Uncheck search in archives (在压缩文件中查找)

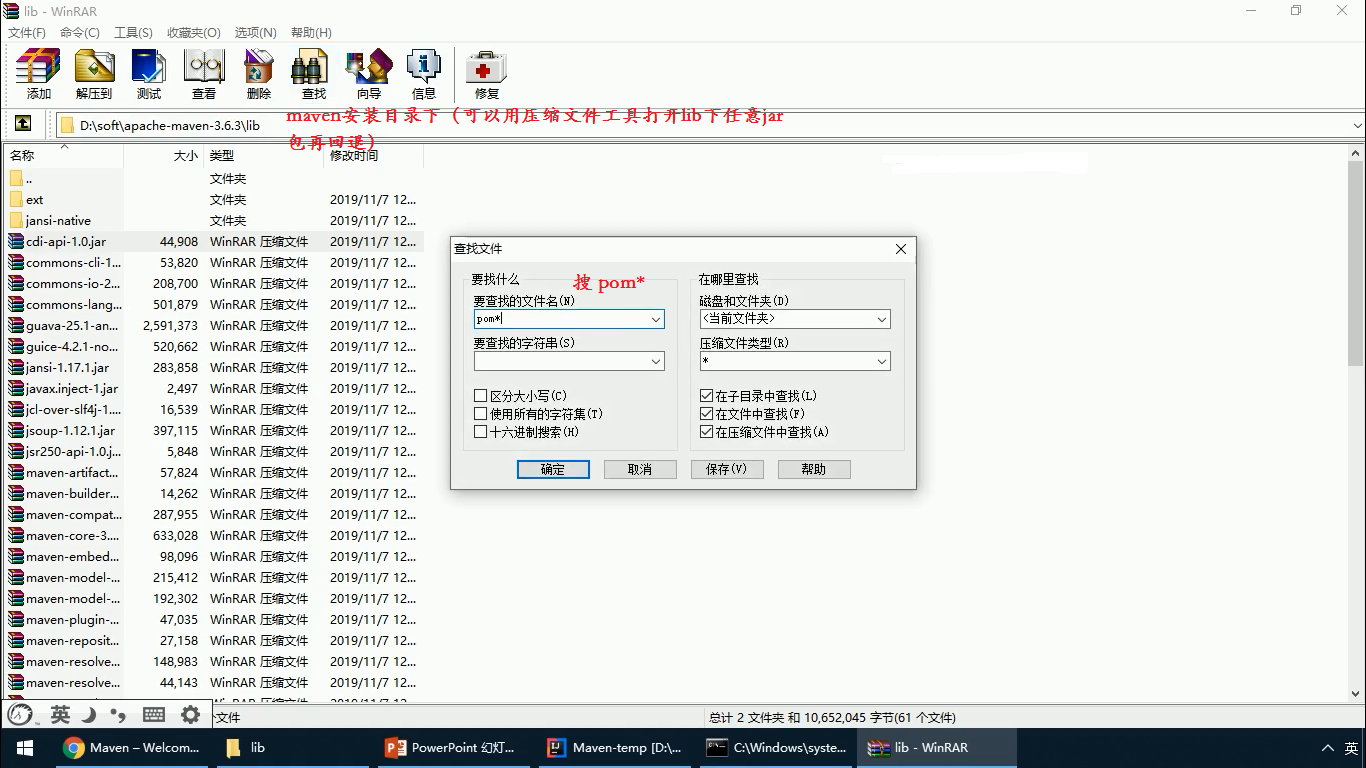[x=707, y=432]
